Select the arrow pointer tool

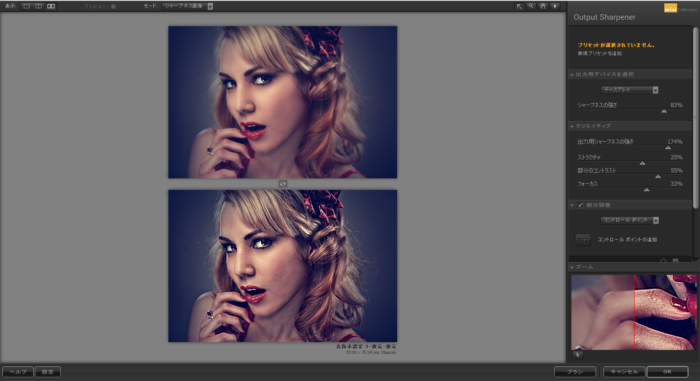pos(519,6)
